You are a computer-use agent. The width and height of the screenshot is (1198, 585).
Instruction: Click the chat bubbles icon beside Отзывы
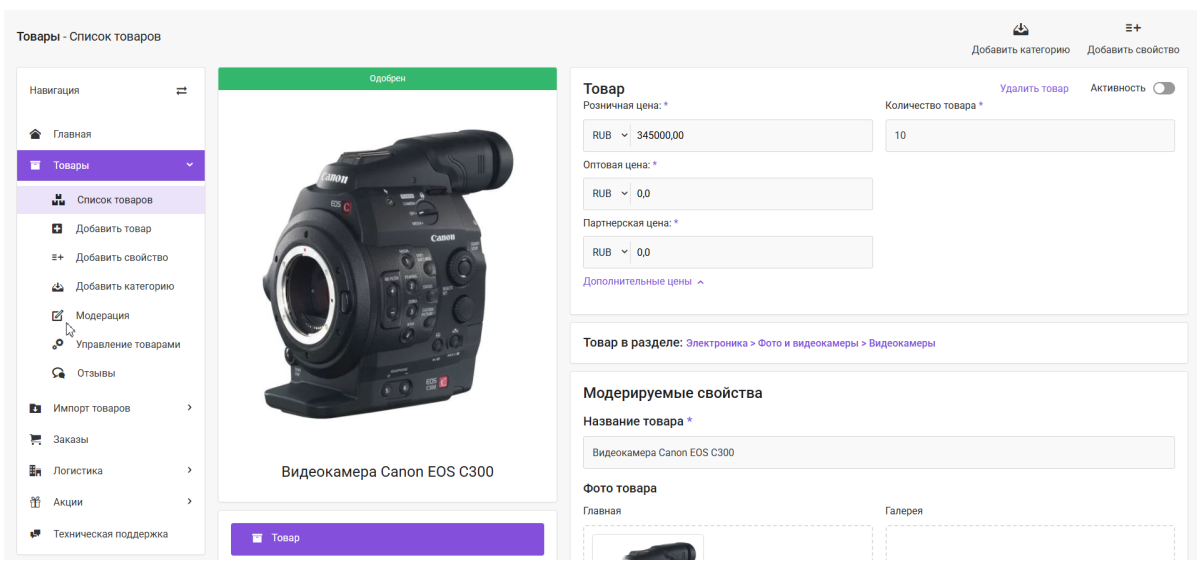click(x=58, y=373)
